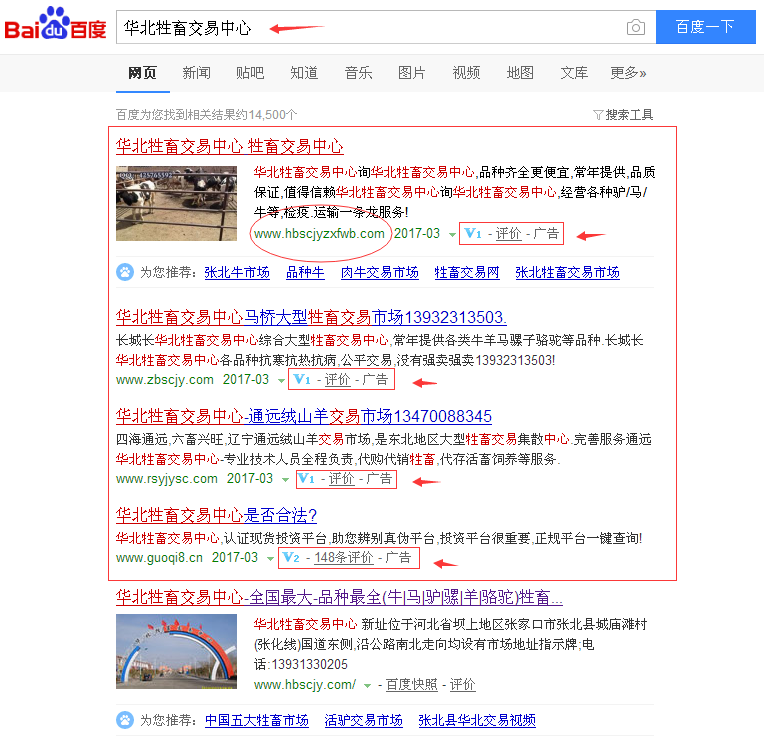
Task: Click V2 badge next to www.guoqi8.cn
Action: [291, 557]
